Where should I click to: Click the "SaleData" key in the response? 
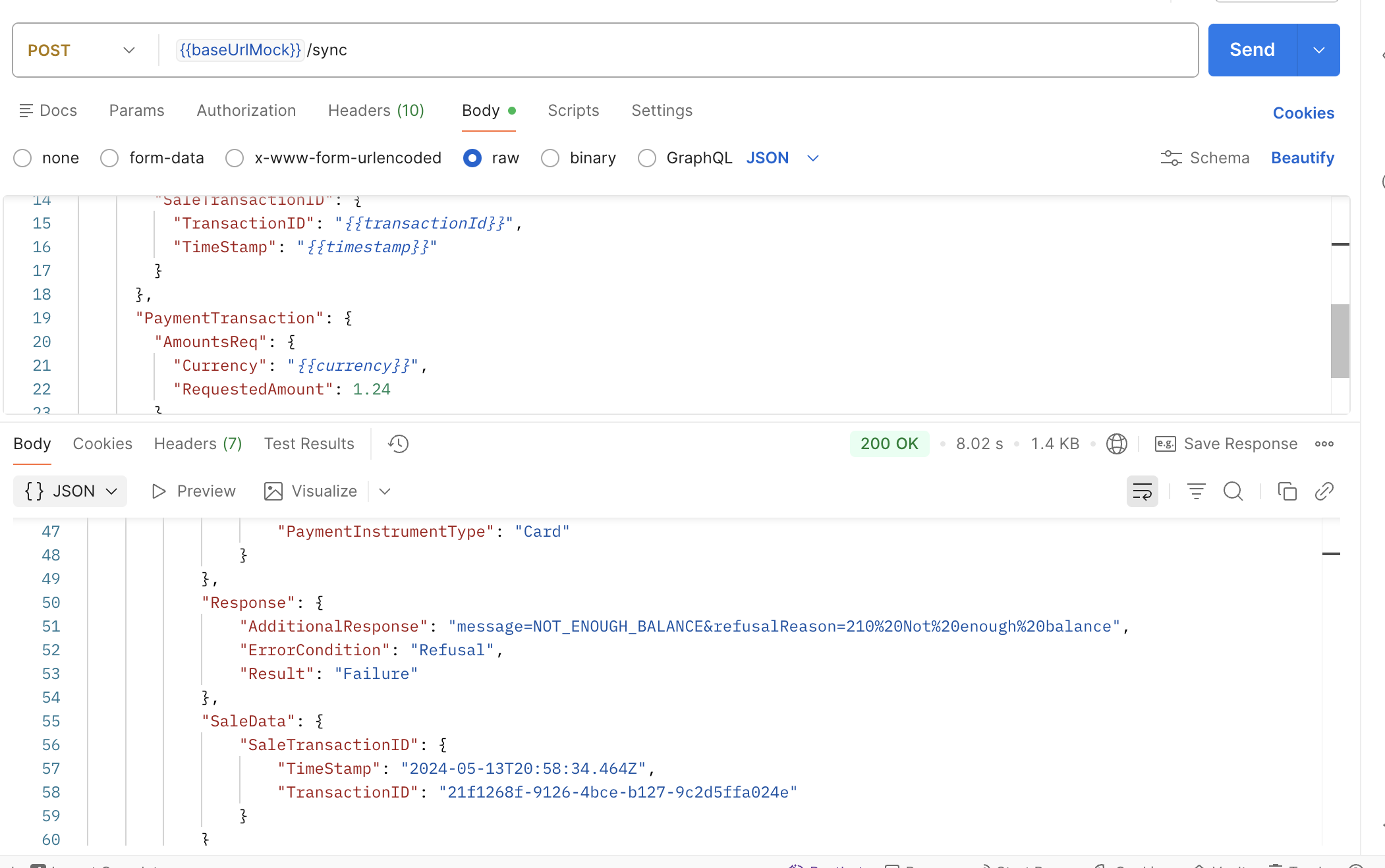[x=248, y=722]
